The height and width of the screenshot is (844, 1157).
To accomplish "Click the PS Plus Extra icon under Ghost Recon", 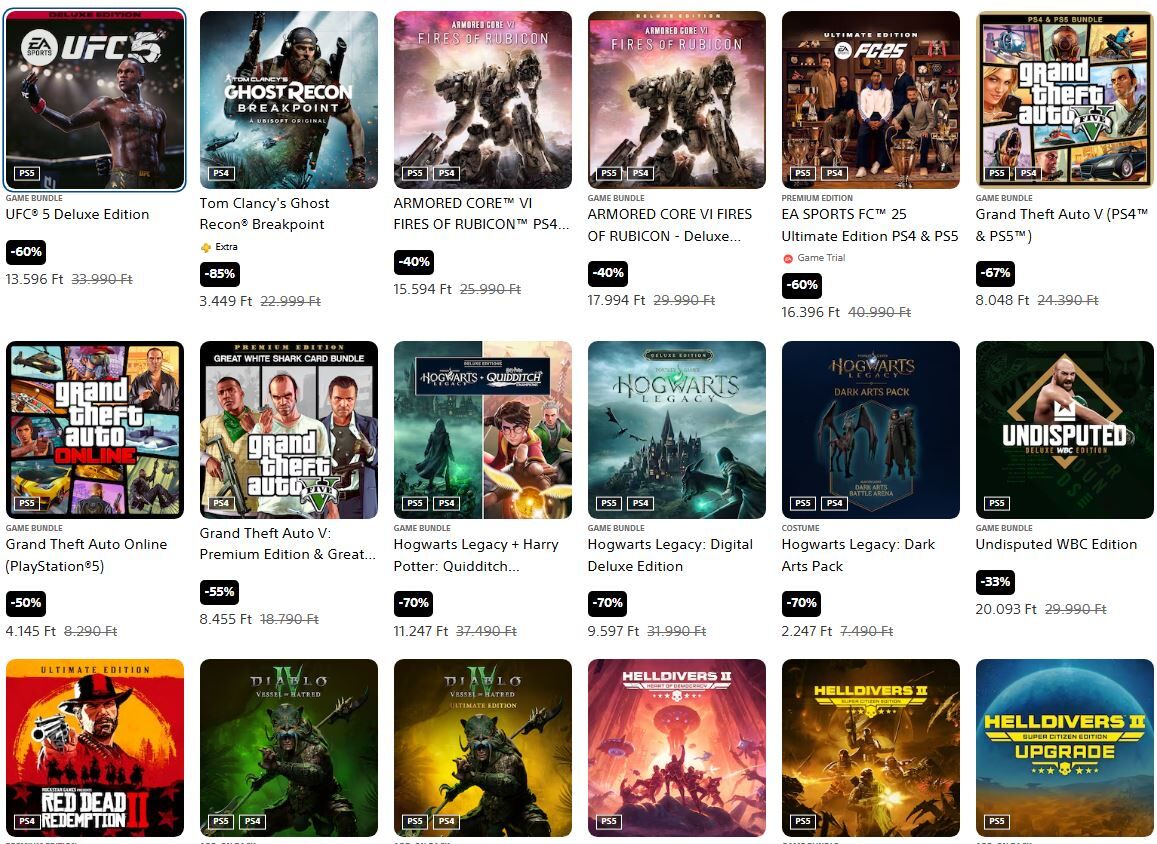I will tap(206, 247).
